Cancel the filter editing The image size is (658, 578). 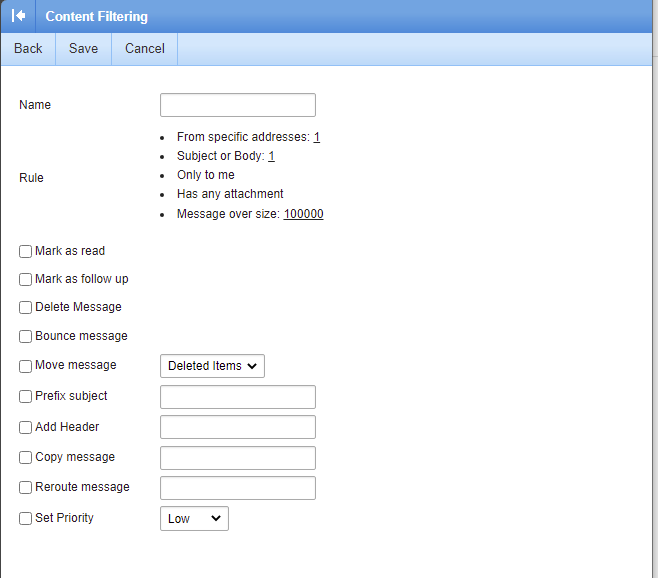145,49
